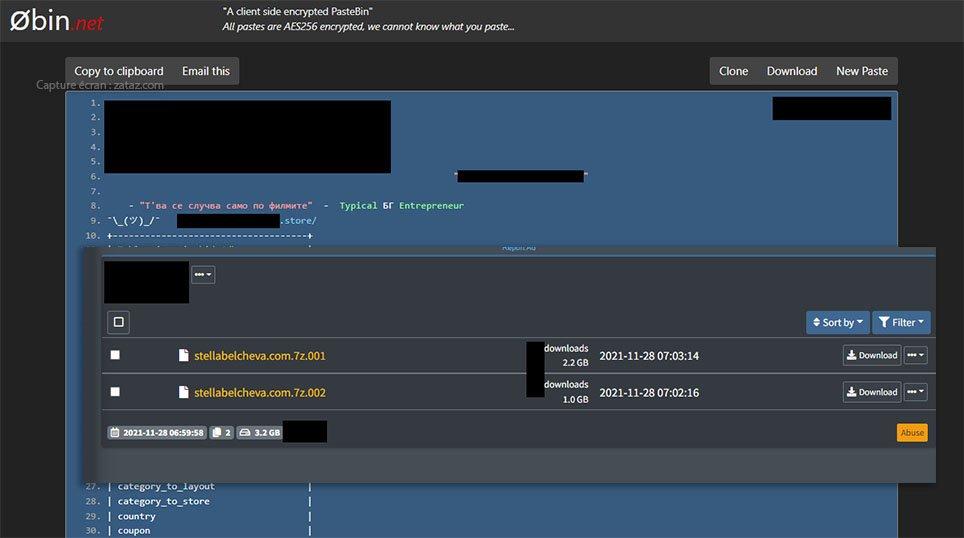
Task: Click the text coupon on line 30
Action: click(134, 531)
